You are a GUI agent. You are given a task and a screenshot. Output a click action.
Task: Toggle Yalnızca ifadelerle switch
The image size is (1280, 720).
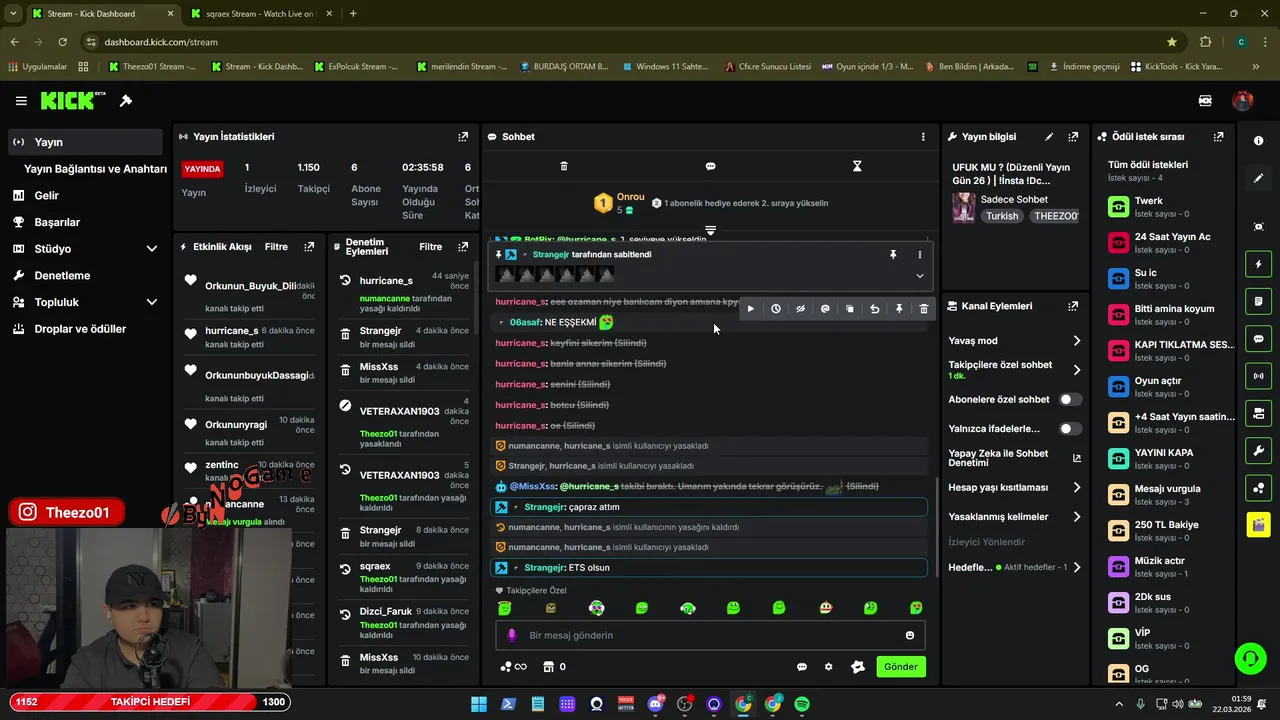1070,429
